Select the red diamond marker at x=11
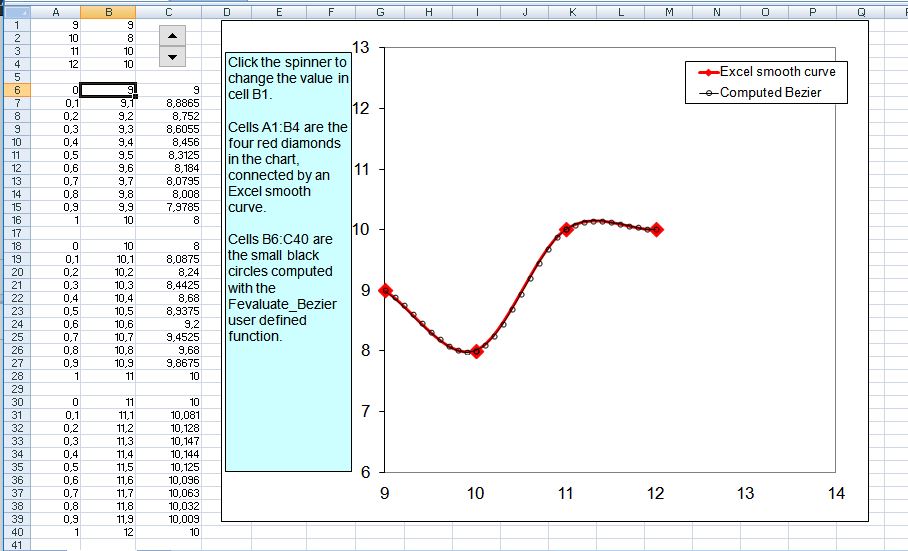This screenshot has width=908, height=551. pos(566,229)
